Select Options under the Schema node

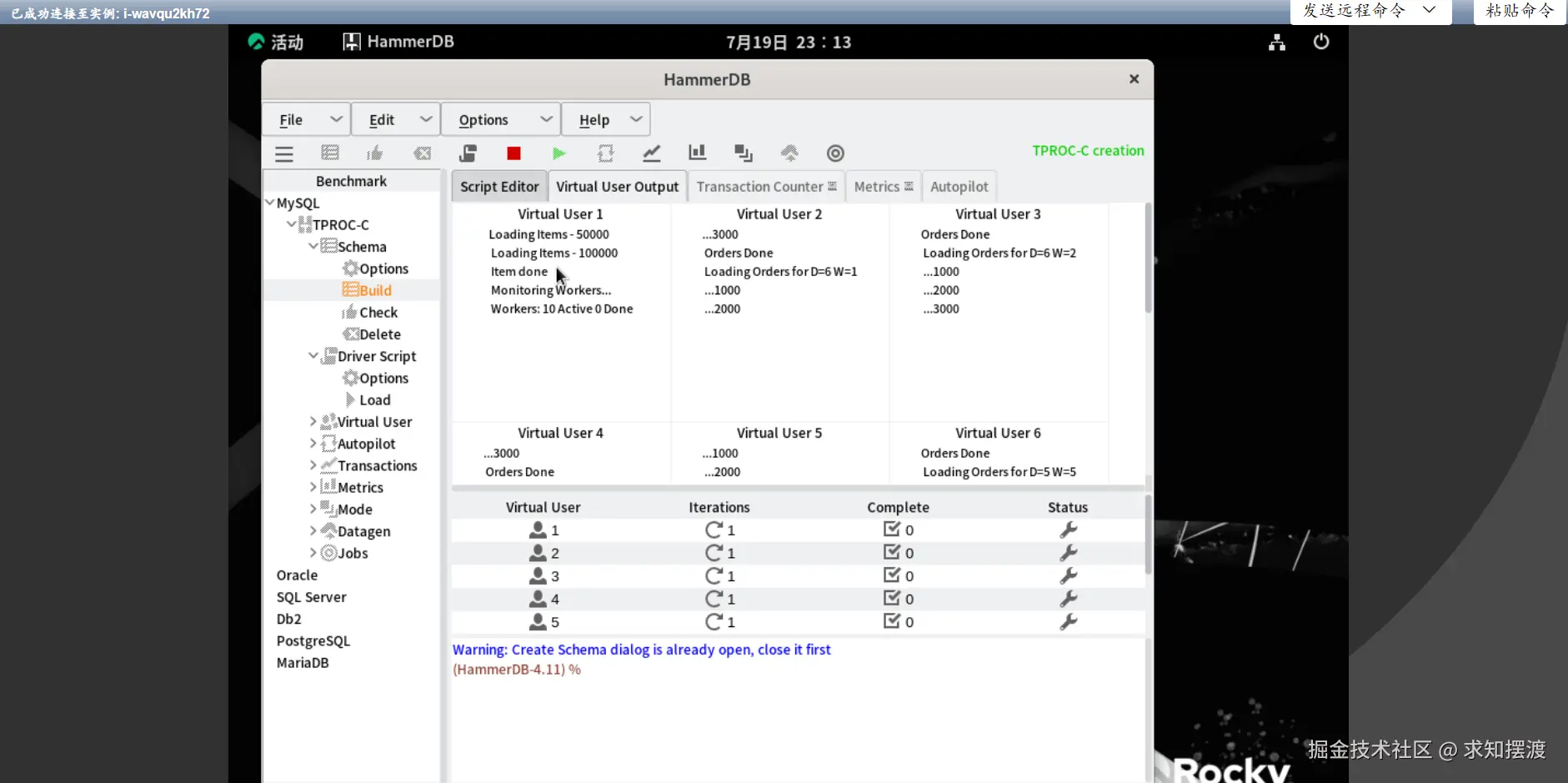pyautogui.click(x=384, y=269)
